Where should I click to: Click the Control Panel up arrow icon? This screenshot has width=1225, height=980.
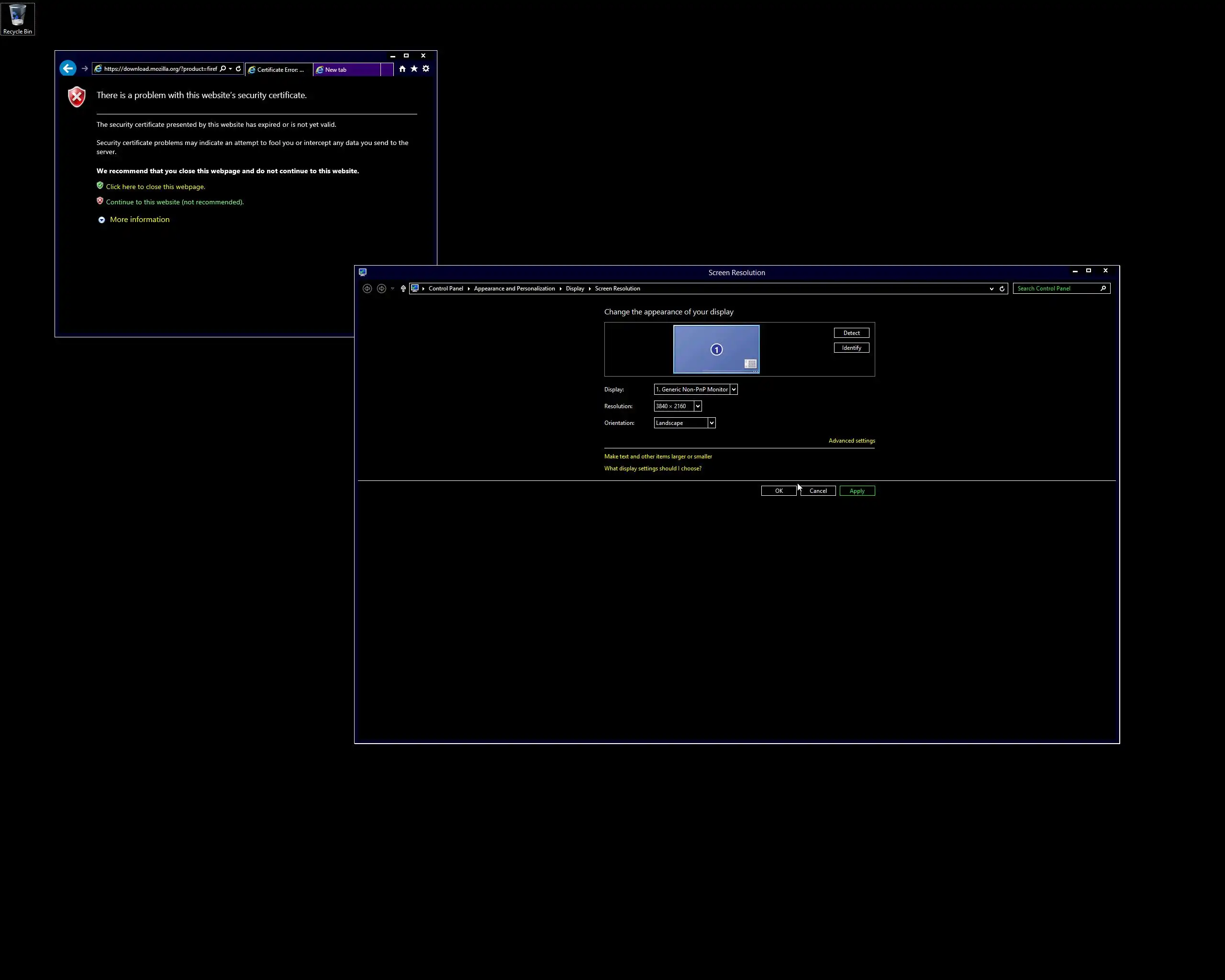click(403, 289)
